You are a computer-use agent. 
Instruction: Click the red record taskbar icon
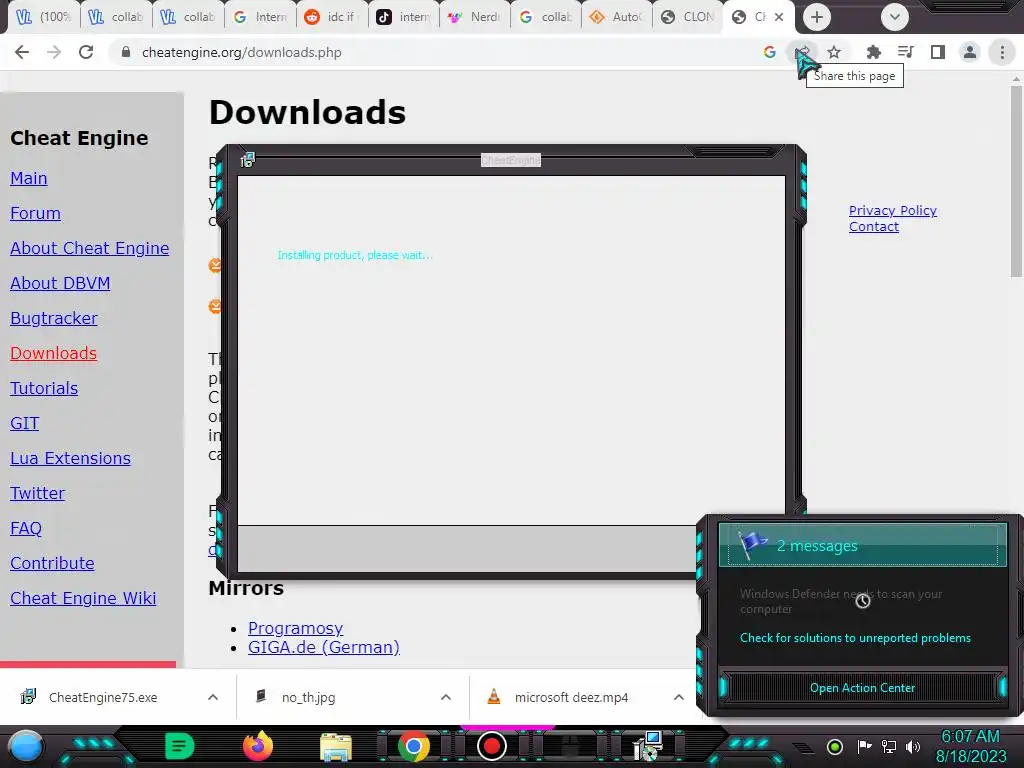coord(492,746)
